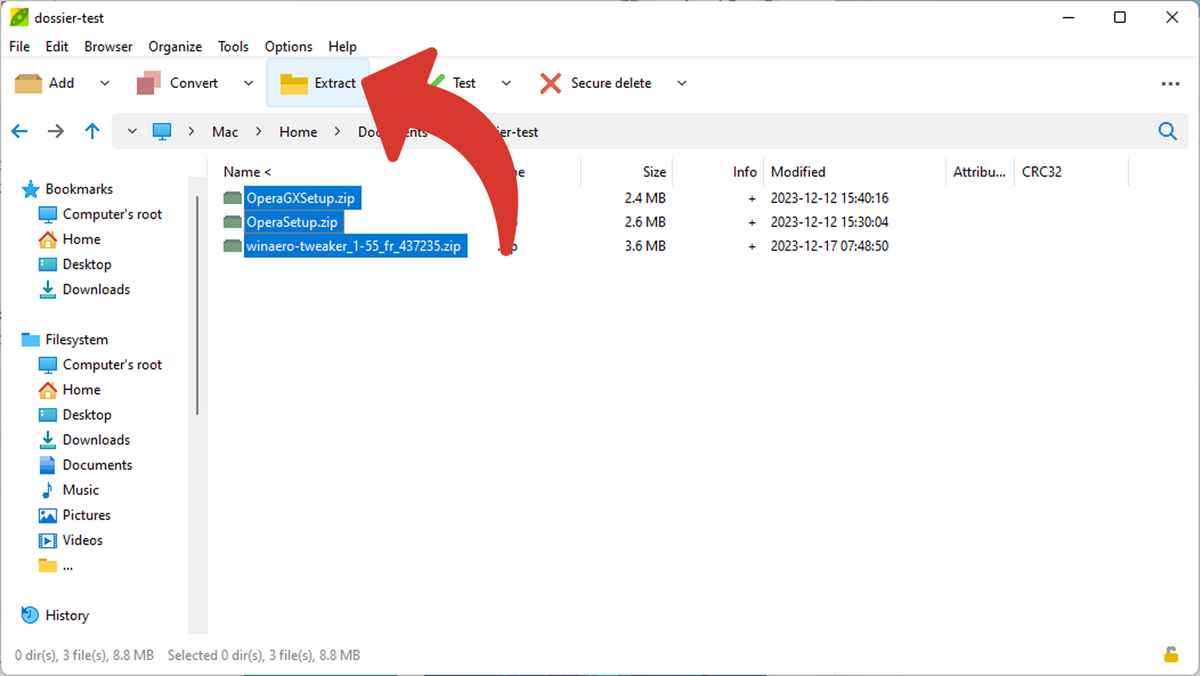Click the Test toolbar button
The height and width of the screenshot is (676, 1200).
(x=463, y=83)
